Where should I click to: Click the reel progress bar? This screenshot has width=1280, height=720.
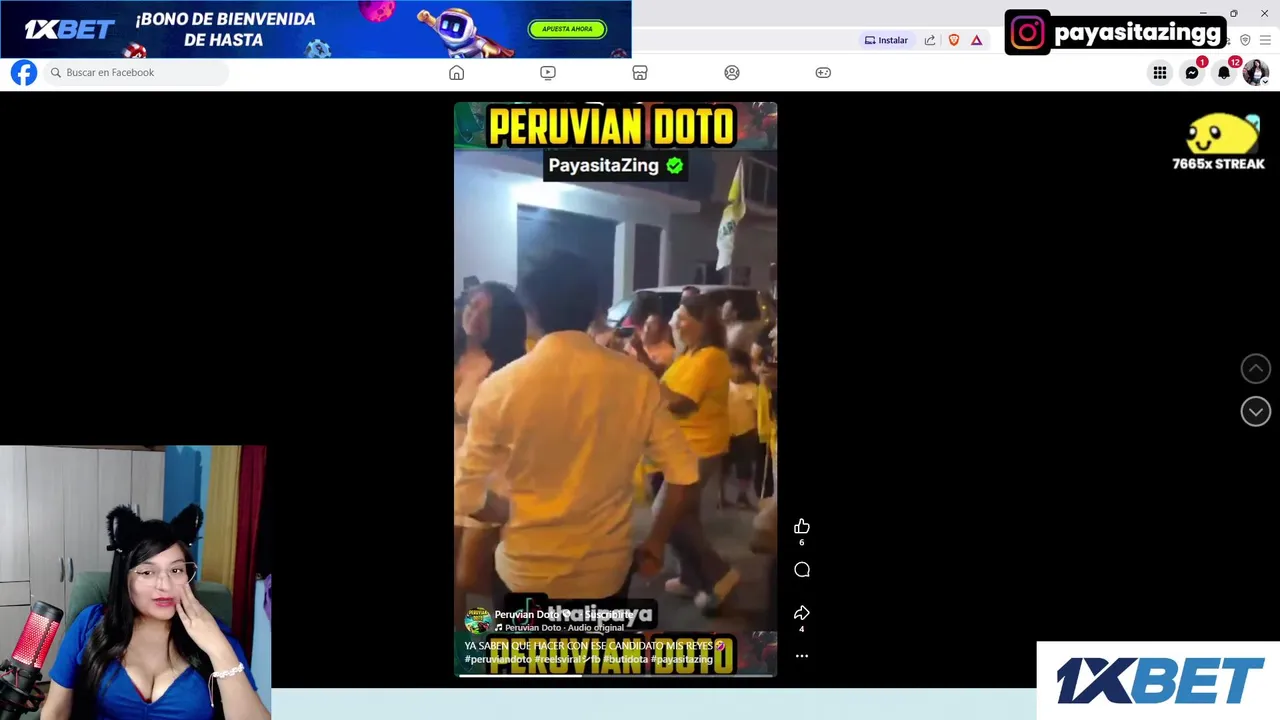615,674
